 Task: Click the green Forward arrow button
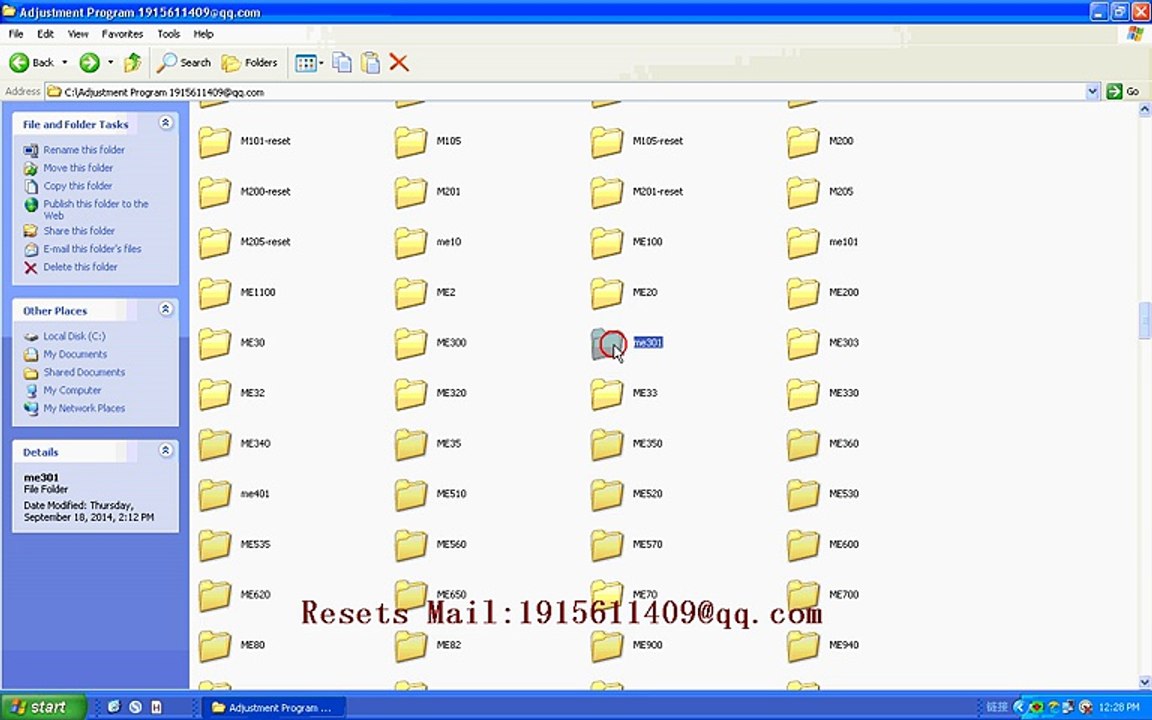pyautogui.click(x=89, y=62)
